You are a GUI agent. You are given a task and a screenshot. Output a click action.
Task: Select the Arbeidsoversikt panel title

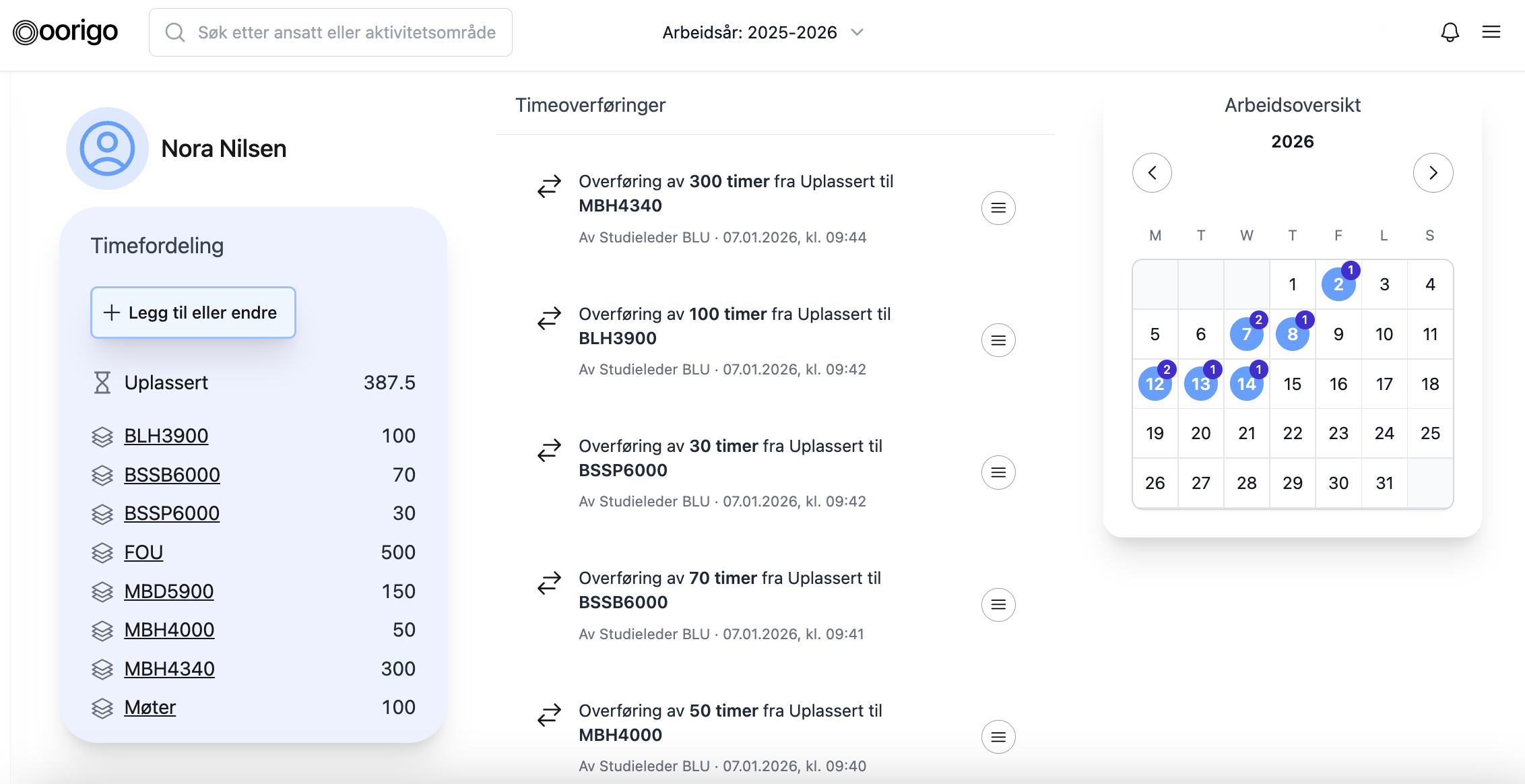[x=1292, y=105]
